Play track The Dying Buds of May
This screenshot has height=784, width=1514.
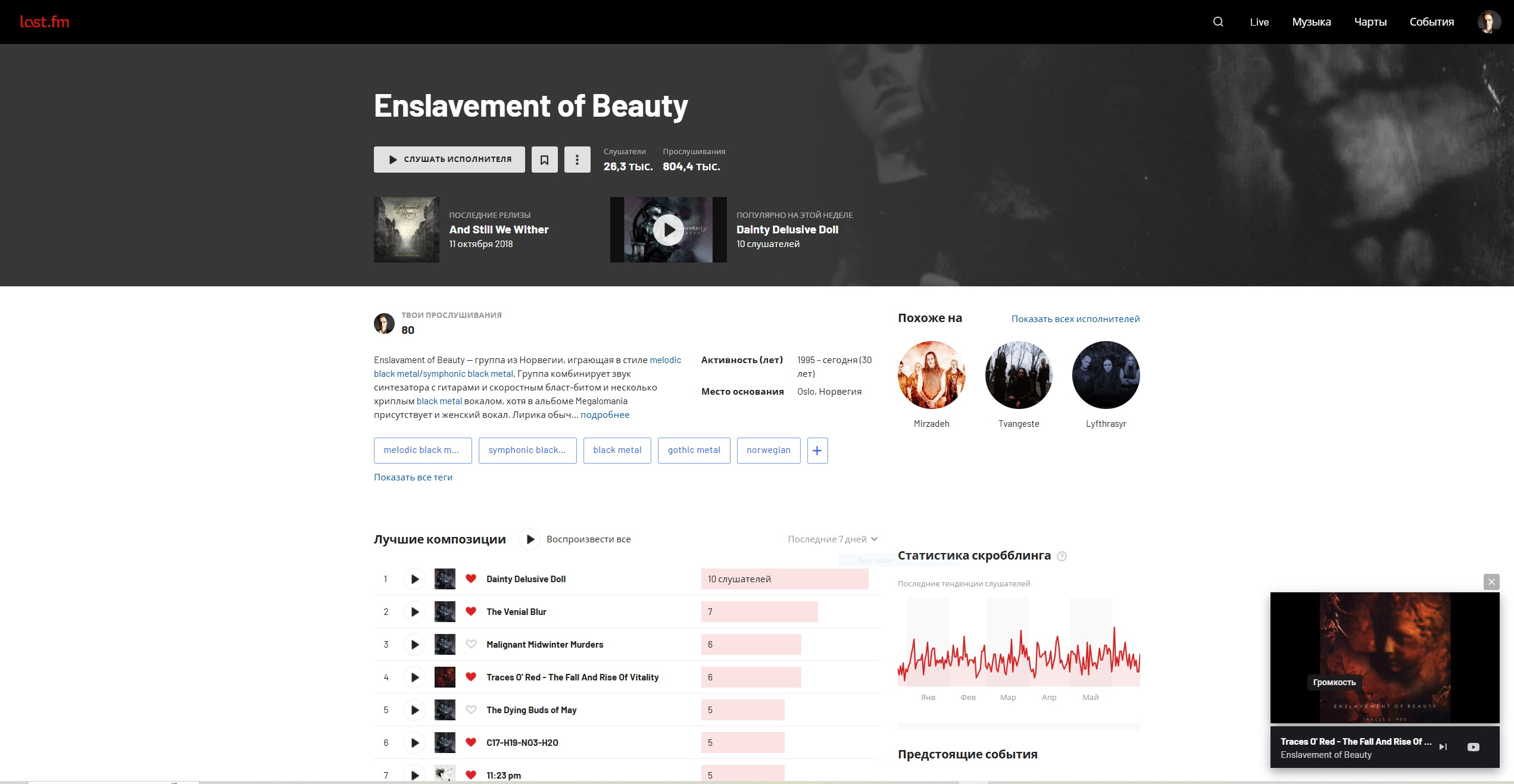coord(414,710)
